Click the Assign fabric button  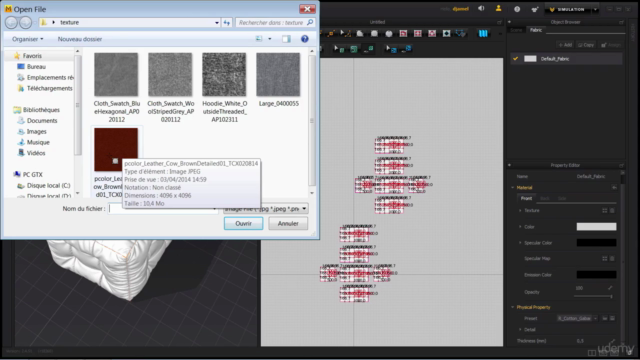[611, 45]
